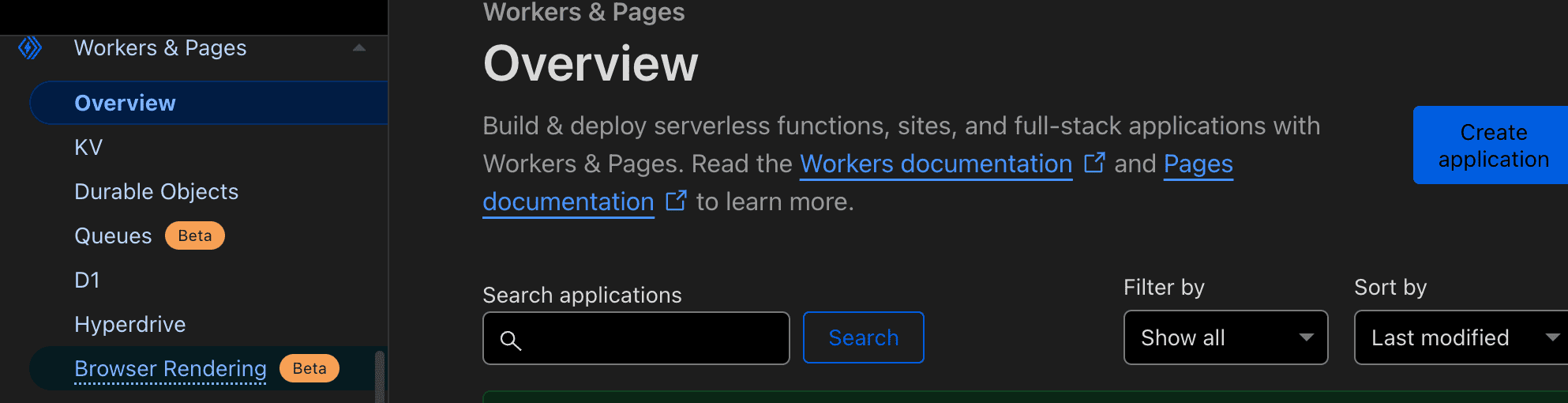This screenshot has height=403, width=1568.
Task: Click the Filter by label
Action: tap(1164, 287)
